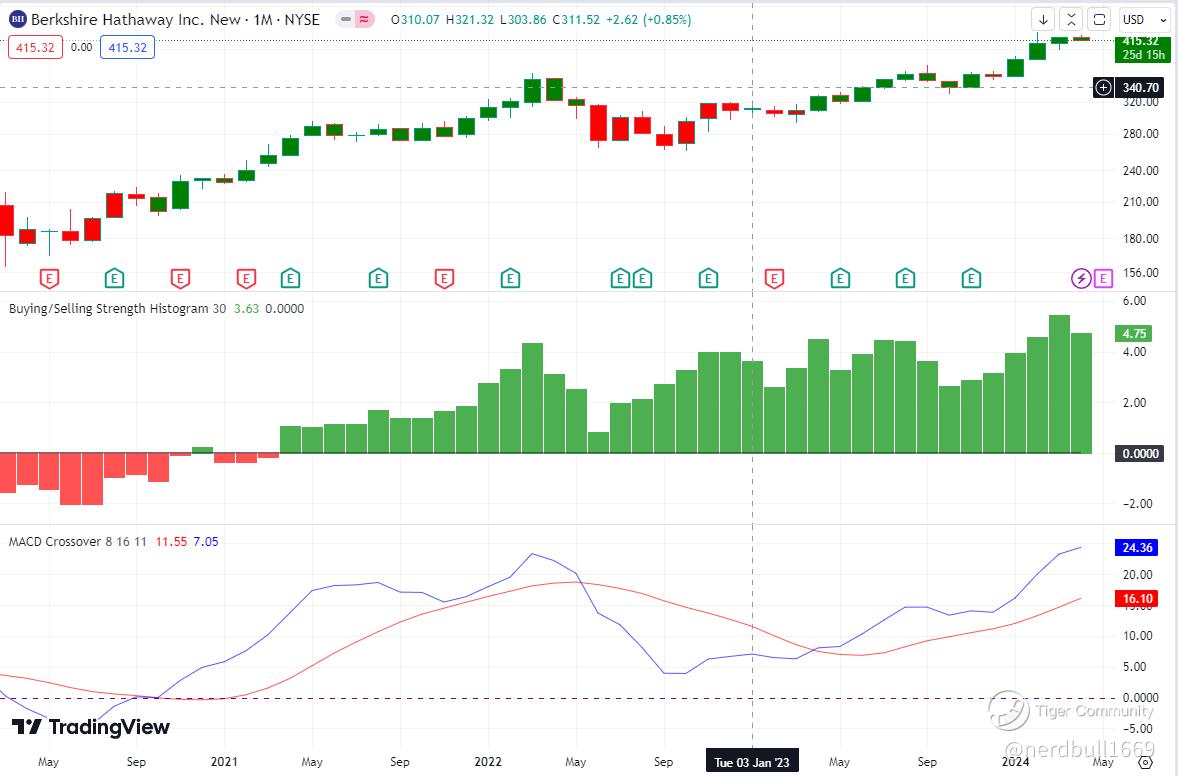Click 180.00 on the price axis

pyautogui.click(x=1140, y=239)
